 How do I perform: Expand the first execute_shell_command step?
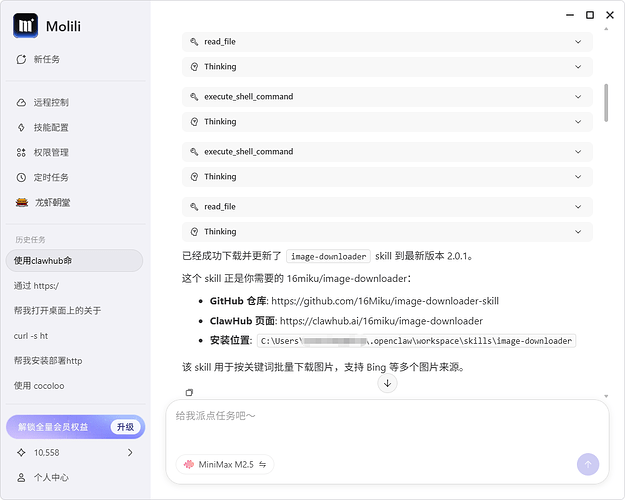click(387, 97)
